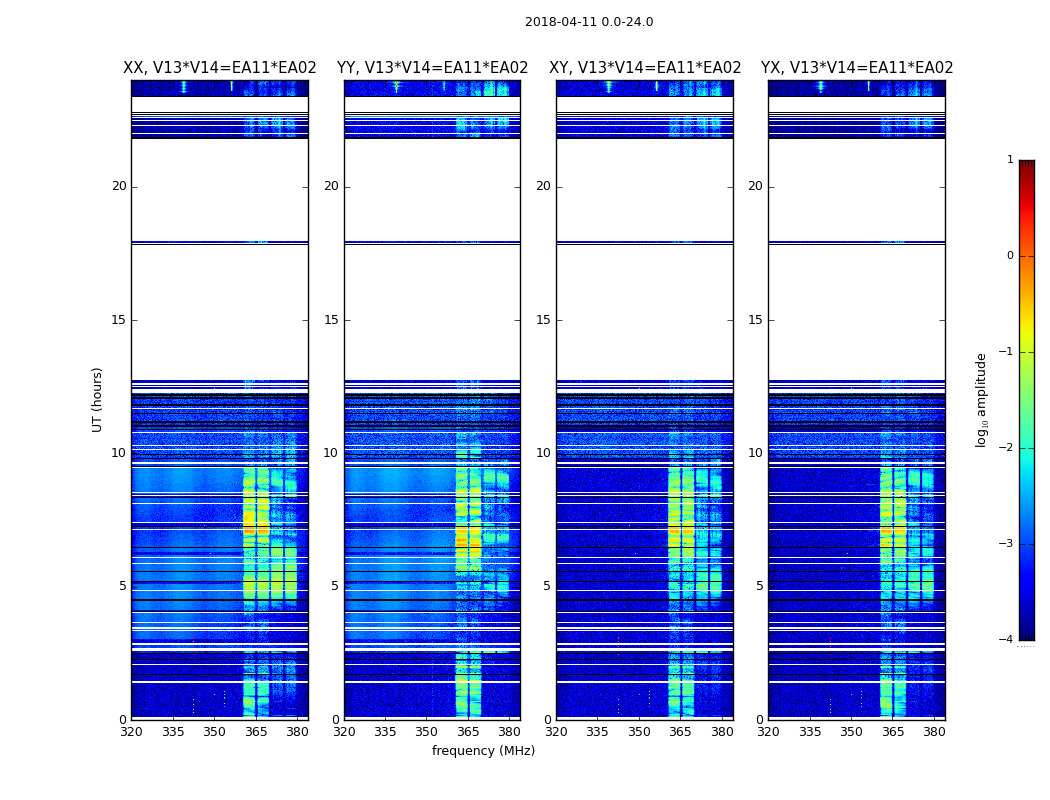This screenshot has width=1050, height=800.
Task: Click colorbar tick label "−2"
Action: [1006, 448]
